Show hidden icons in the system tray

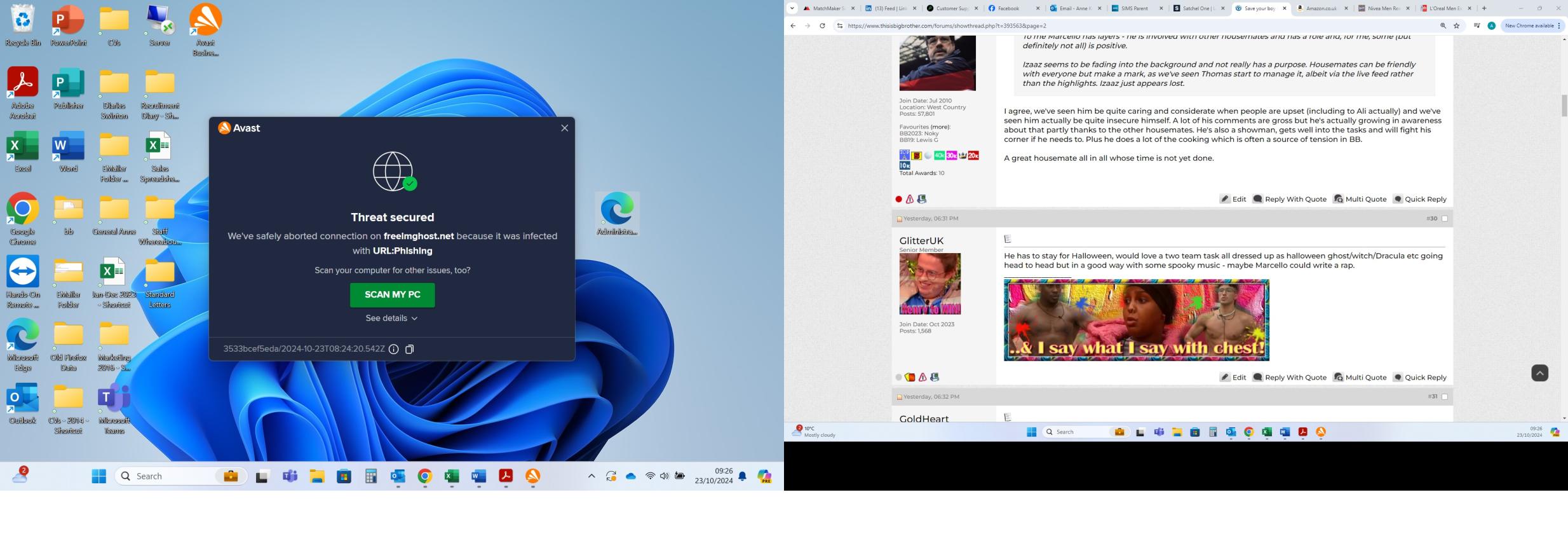(591, 476)
